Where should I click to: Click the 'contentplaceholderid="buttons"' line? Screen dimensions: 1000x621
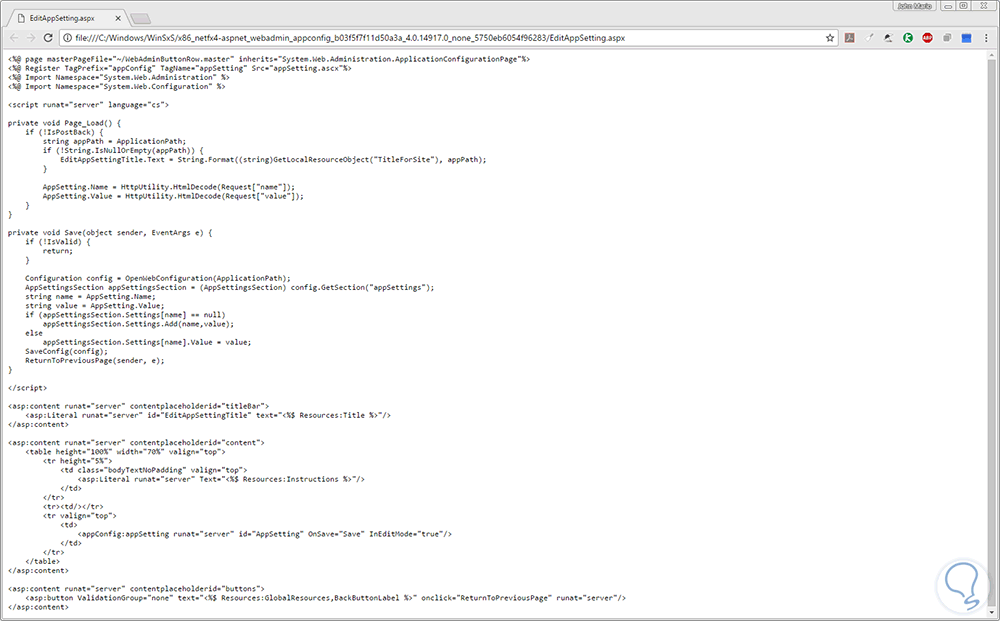[136, 588]
